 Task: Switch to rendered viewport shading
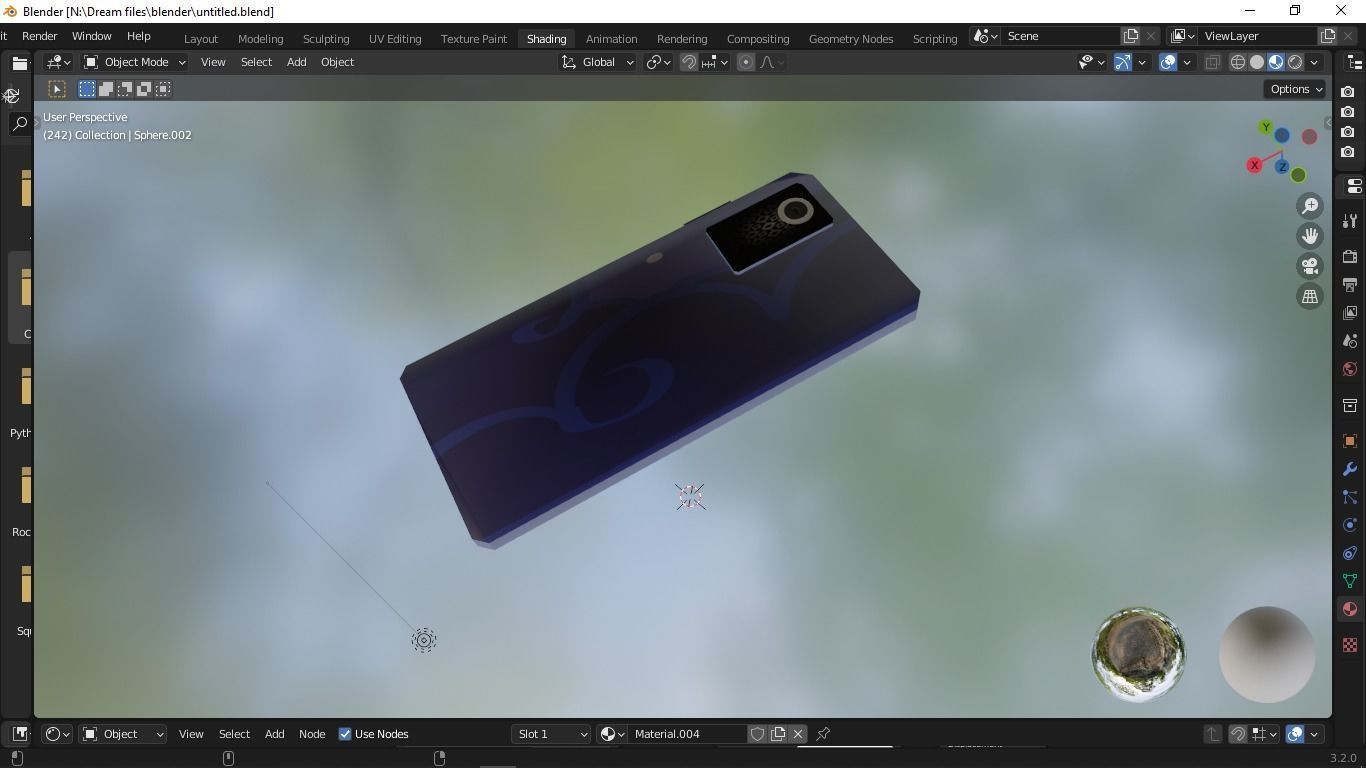click(1295, 62)
